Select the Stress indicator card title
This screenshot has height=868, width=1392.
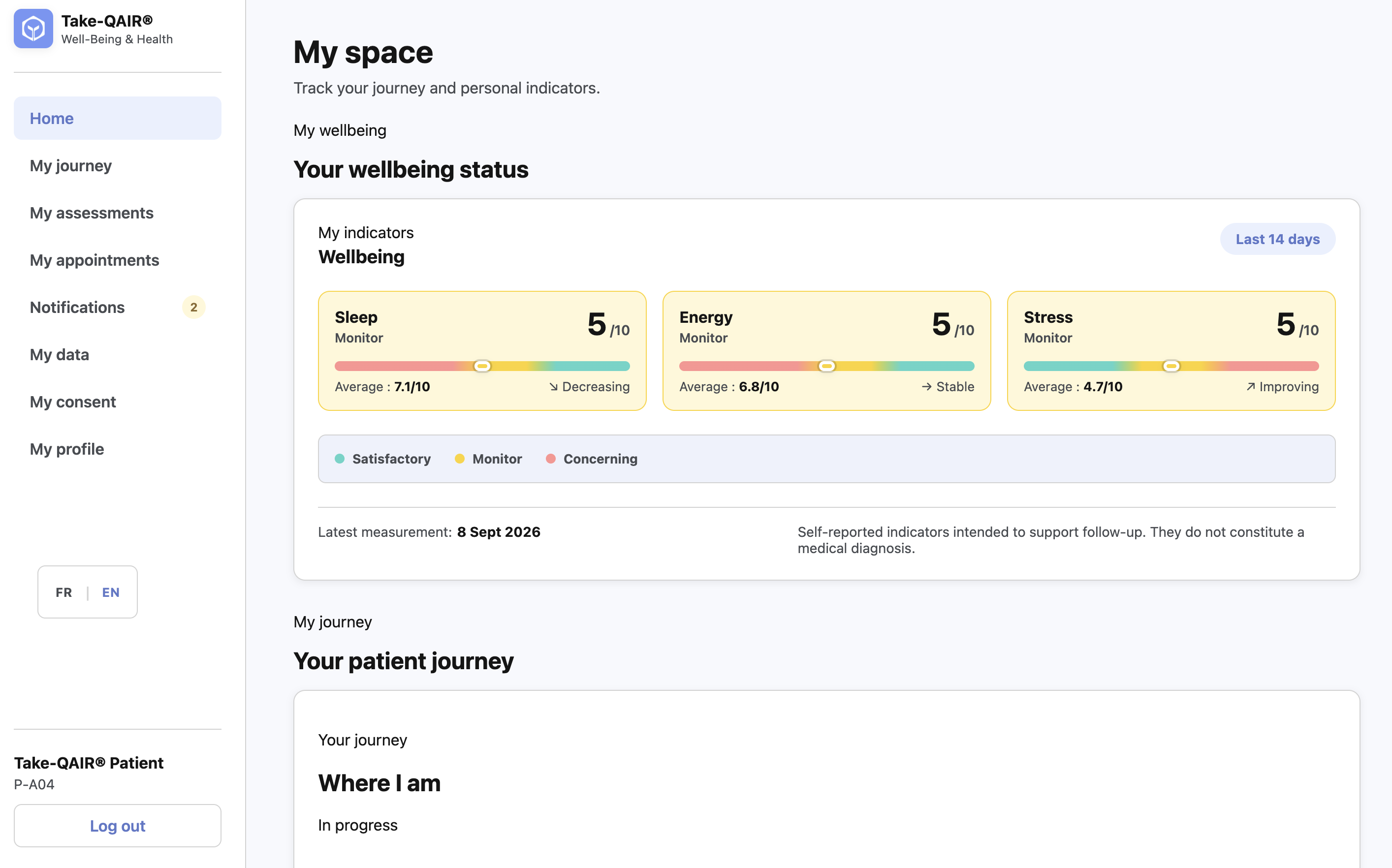pyautogui.click(x=1048, y=317)
